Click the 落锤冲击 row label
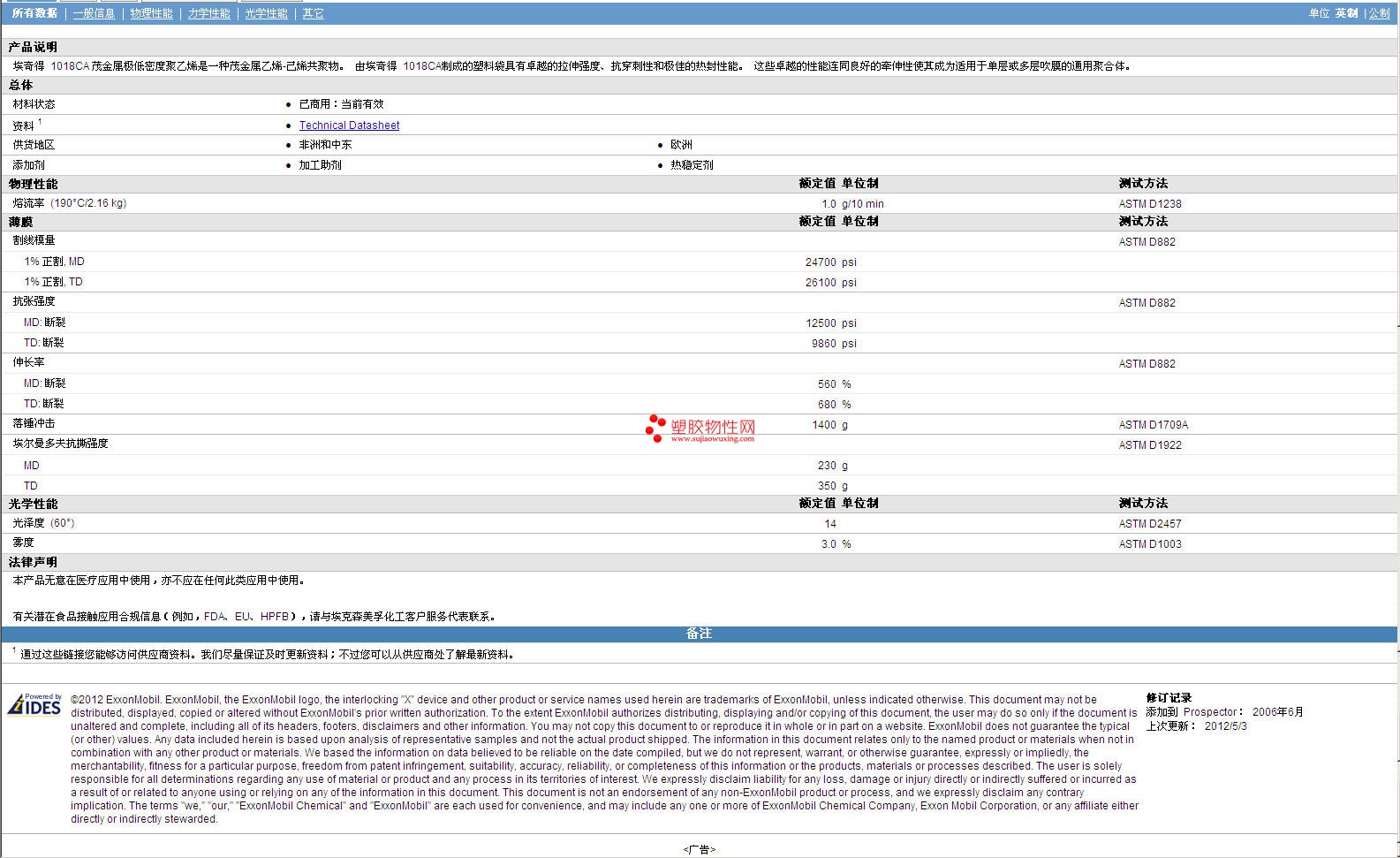This screenshot has width=1400, height=858. (x=34, y=424)
